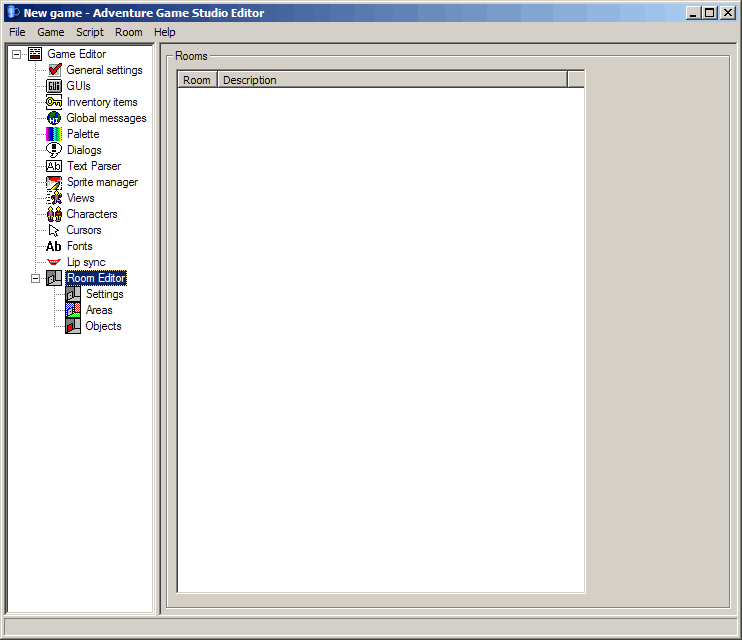Select the Characters label in tree
The image size is (742, 640).
click(92, 214)
